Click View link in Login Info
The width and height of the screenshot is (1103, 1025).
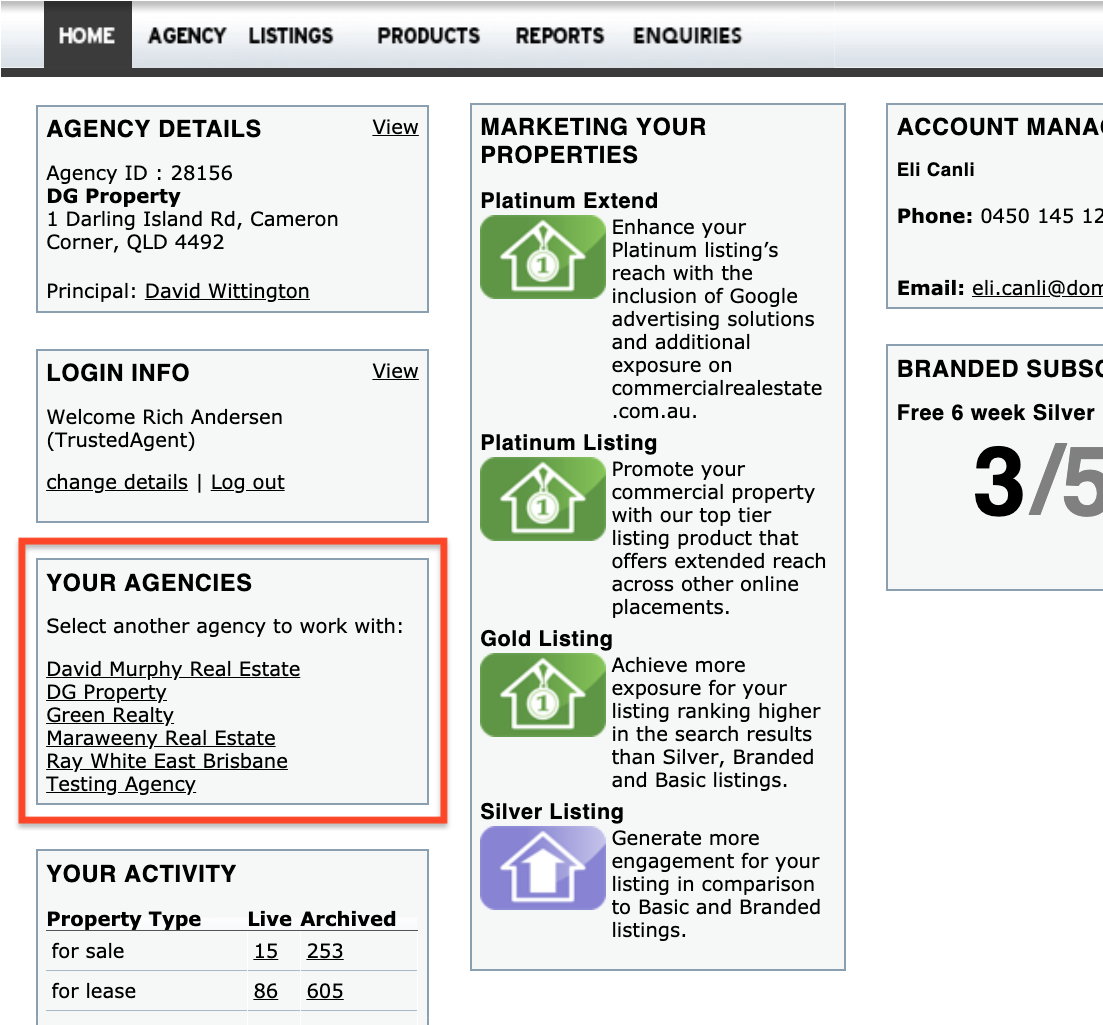point(395,371)
